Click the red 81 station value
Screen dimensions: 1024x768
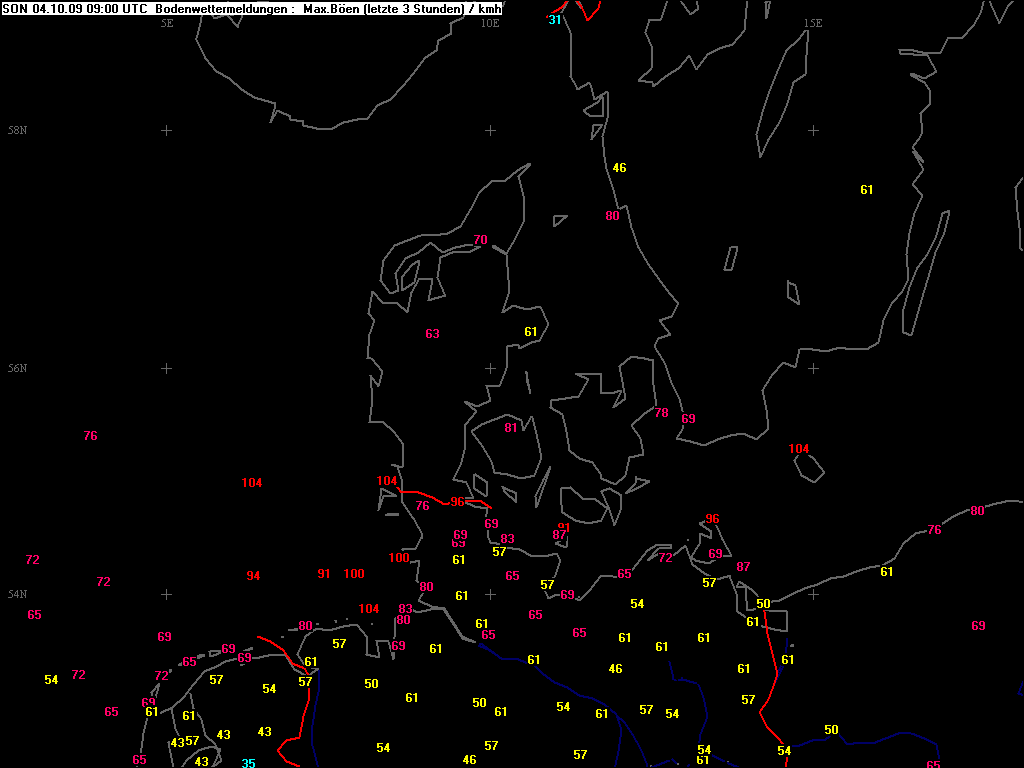coord(511,428)
